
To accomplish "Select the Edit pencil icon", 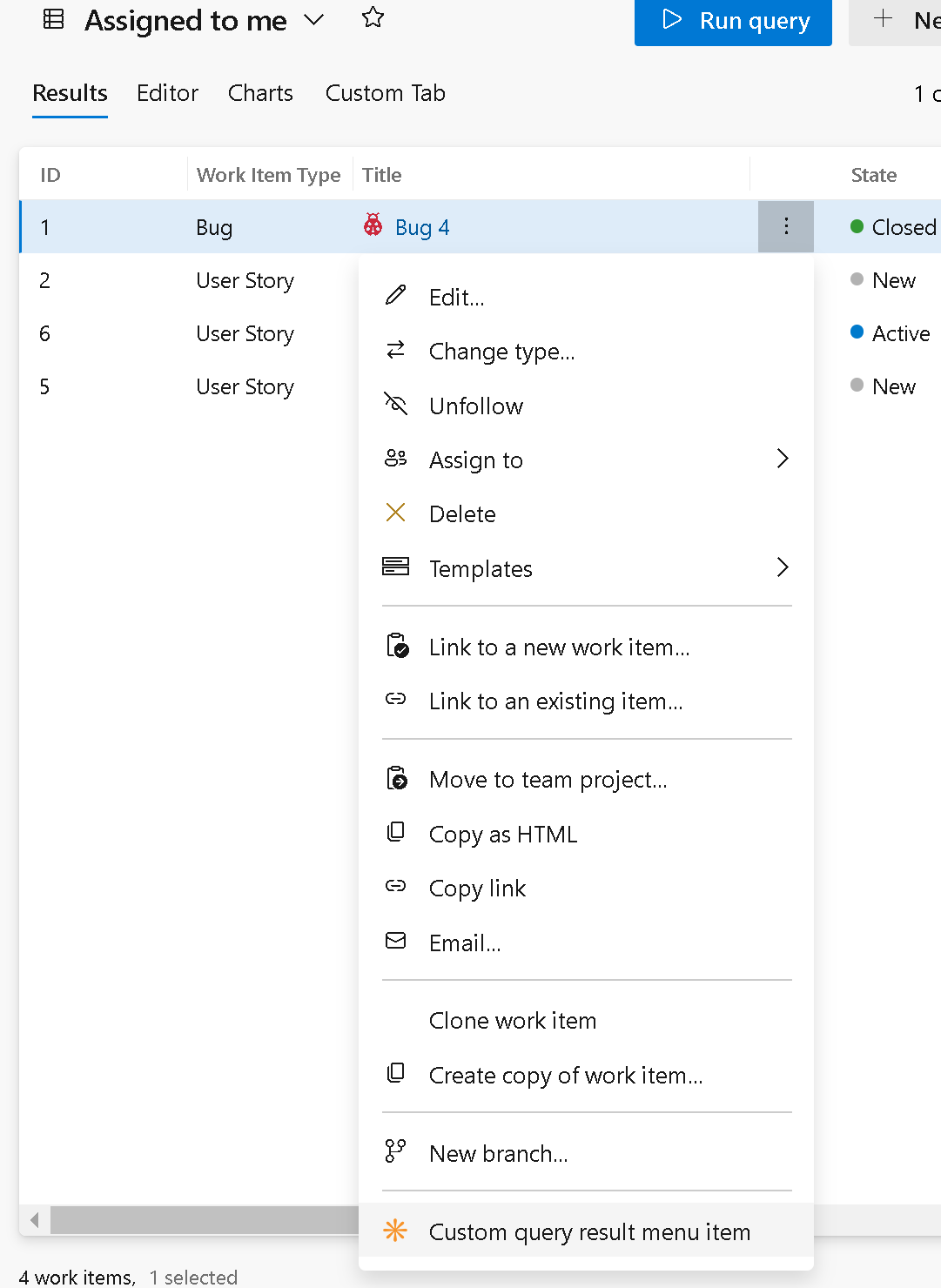I will click(x=396, y=296).
